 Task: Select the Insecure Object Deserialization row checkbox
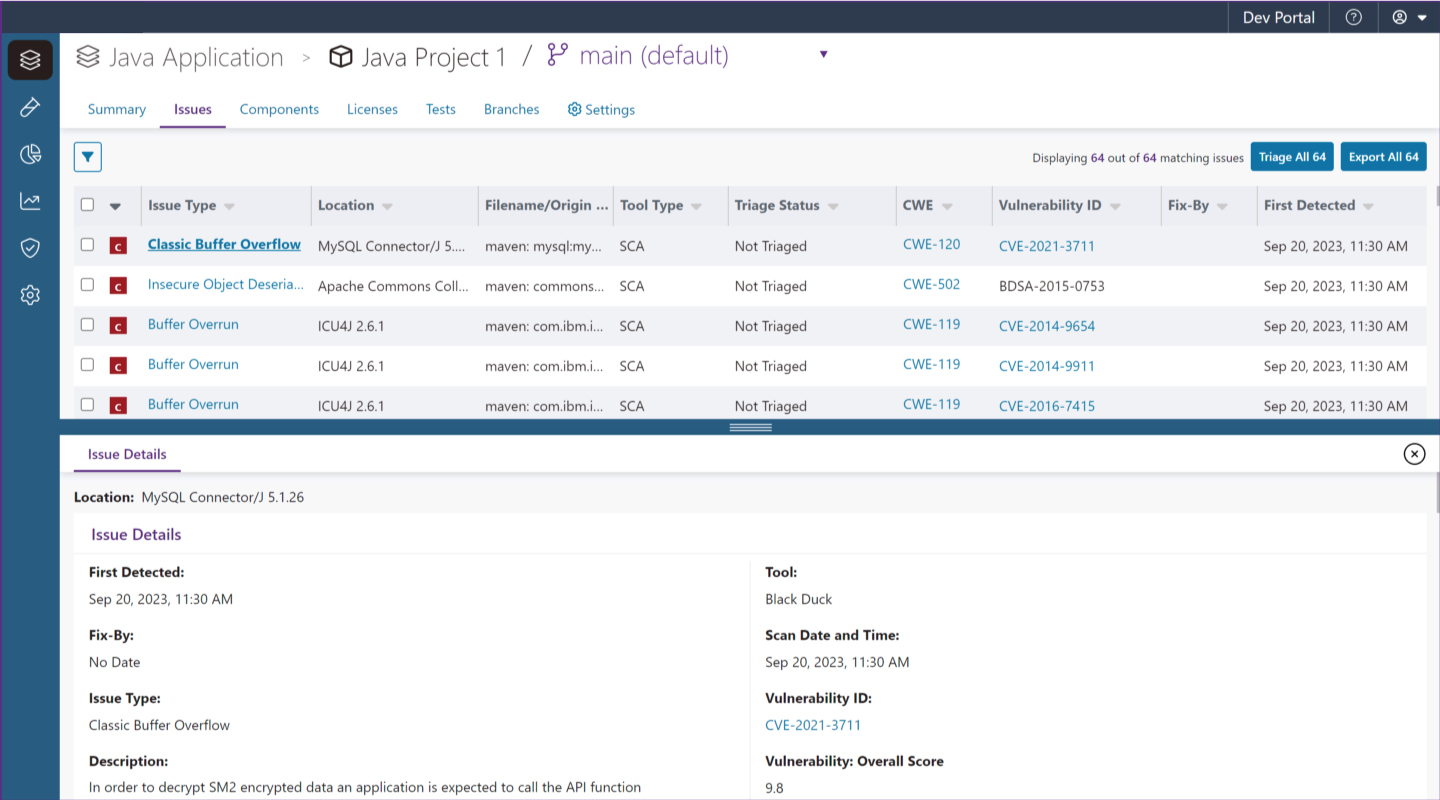point(87,285)
